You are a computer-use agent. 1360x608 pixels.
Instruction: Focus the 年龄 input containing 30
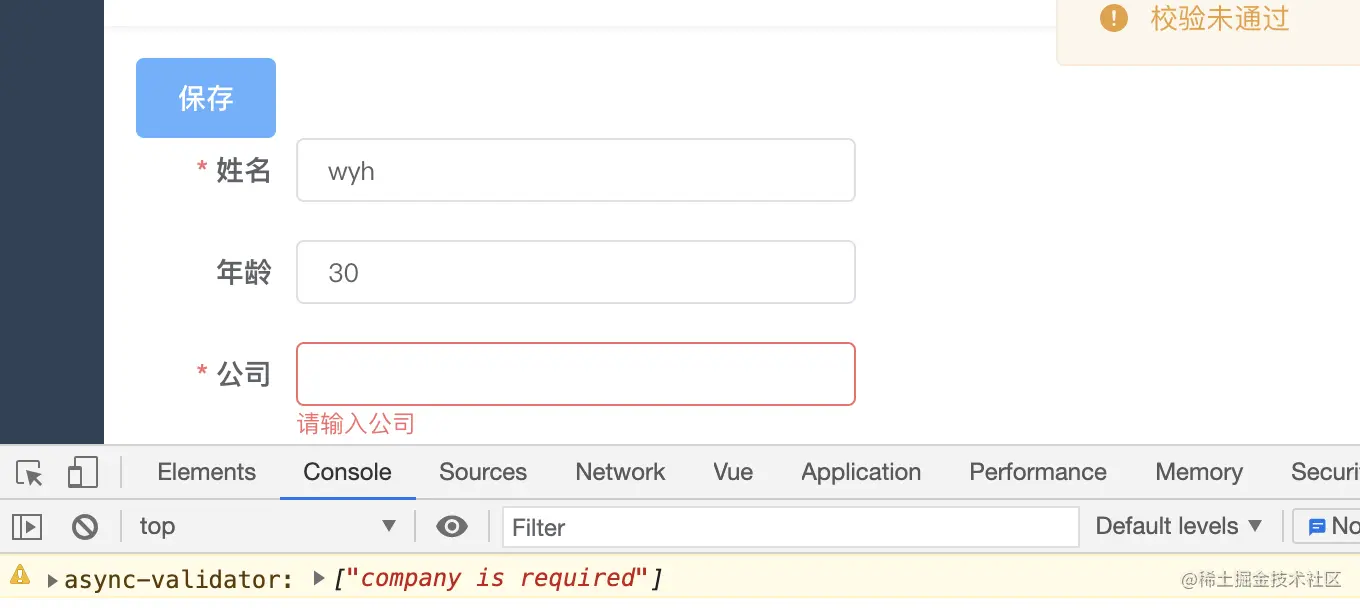coord(576,272)
